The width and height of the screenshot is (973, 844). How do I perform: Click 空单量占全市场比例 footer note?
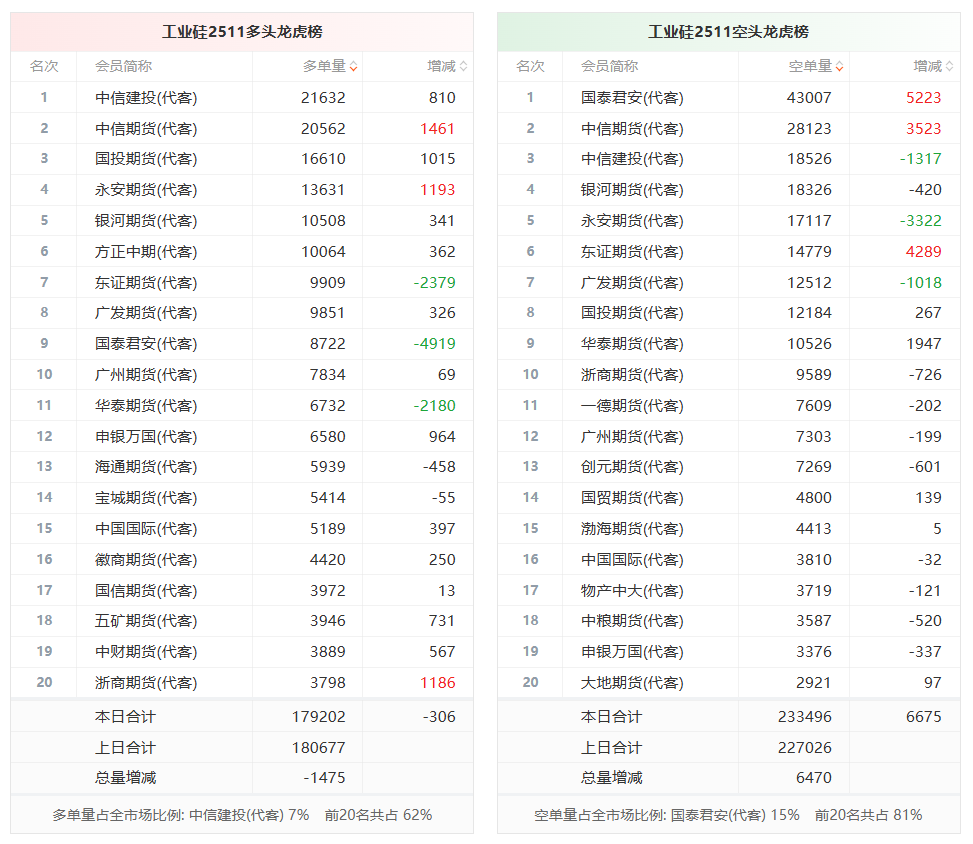tap(729, 815)
